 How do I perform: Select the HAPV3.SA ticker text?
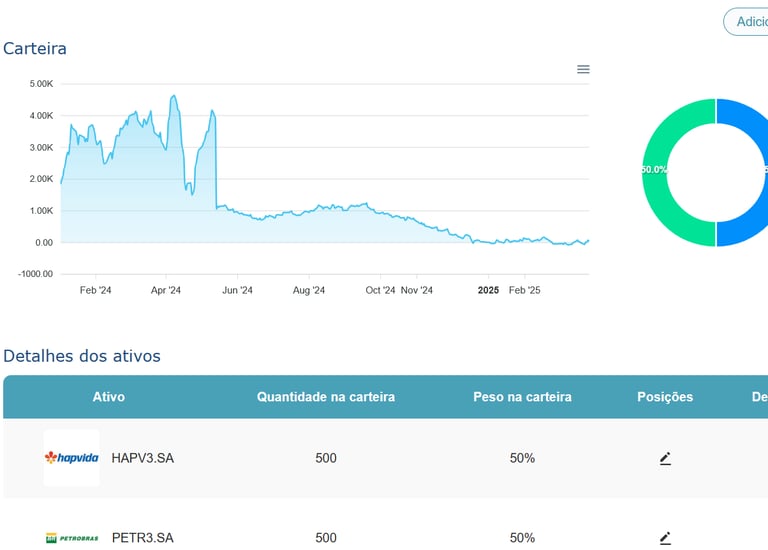[x=143, y=458]
